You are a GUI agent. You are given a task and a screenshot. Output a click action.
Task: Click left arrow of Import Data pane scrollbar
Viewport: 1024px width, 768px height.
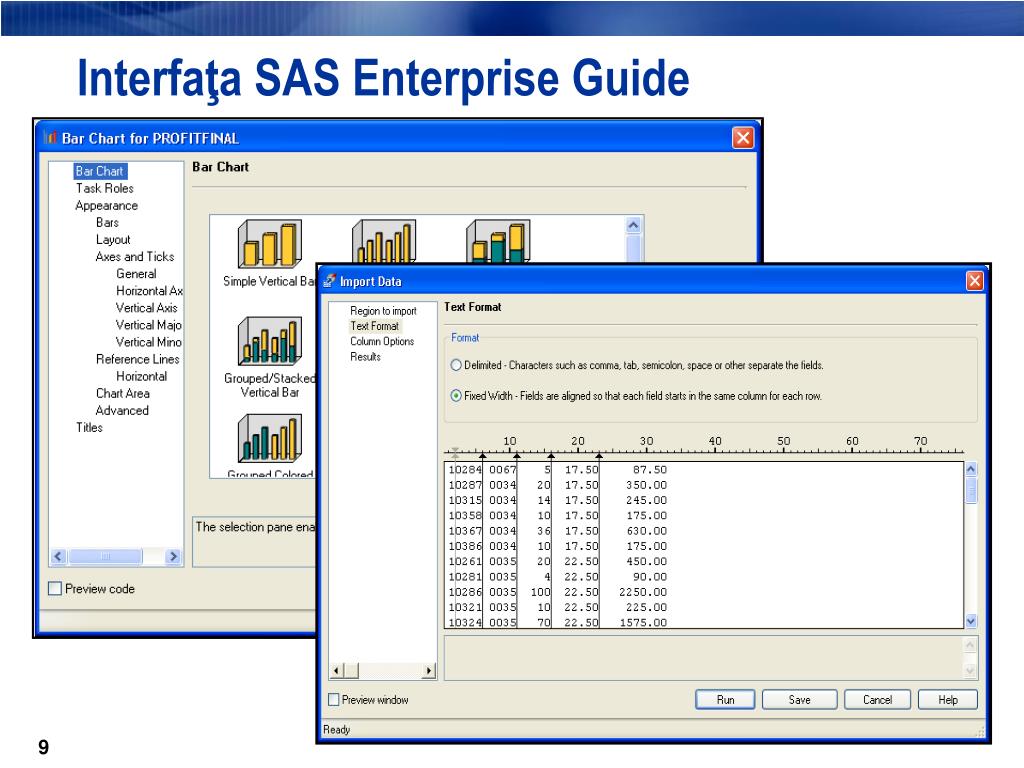tap(336, 671)
